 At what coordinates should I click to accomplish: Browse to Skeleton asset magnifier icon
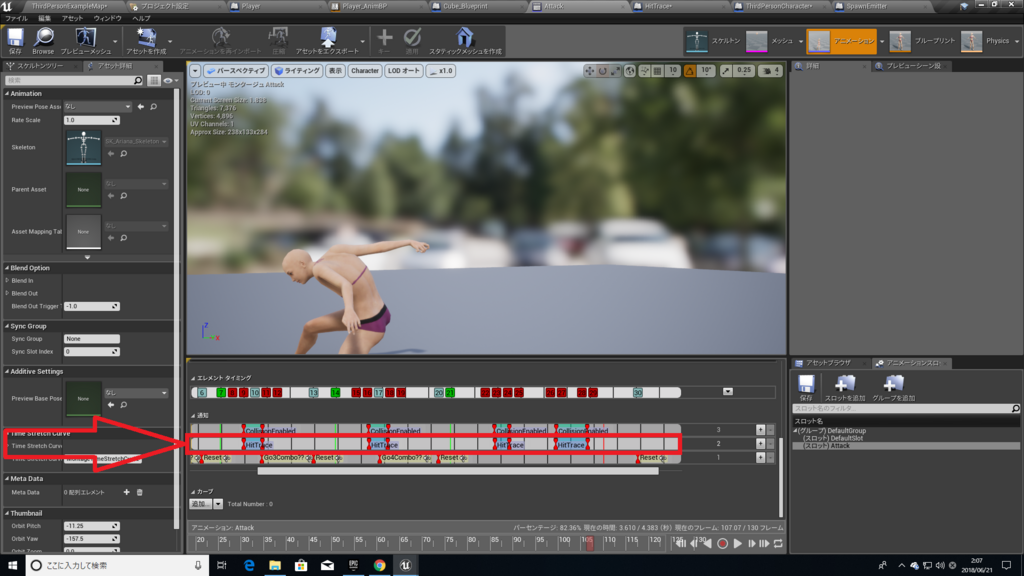123,154
